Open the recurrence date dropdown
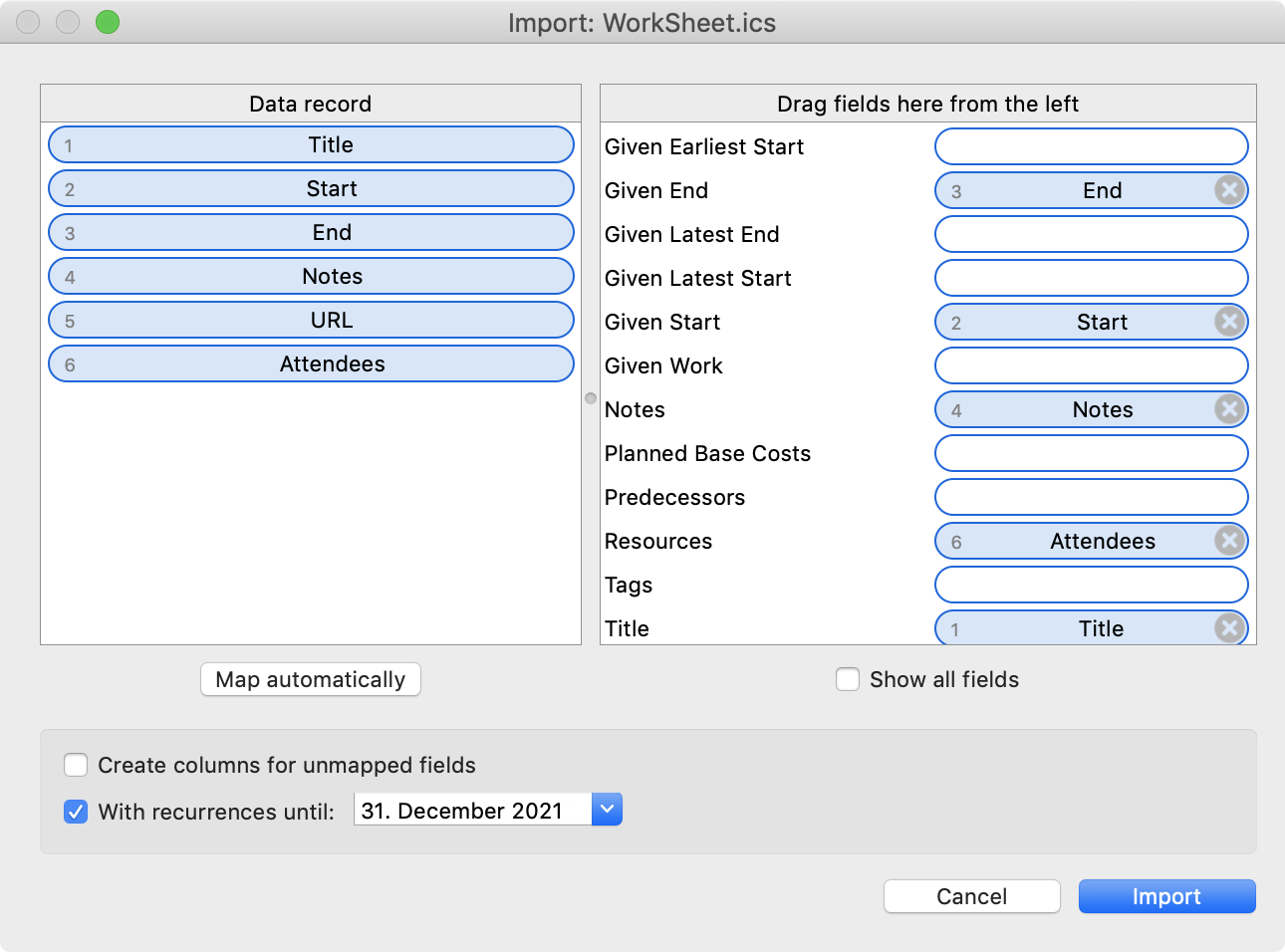This screenshot has height=952, width=1285. tap(608, 810)
